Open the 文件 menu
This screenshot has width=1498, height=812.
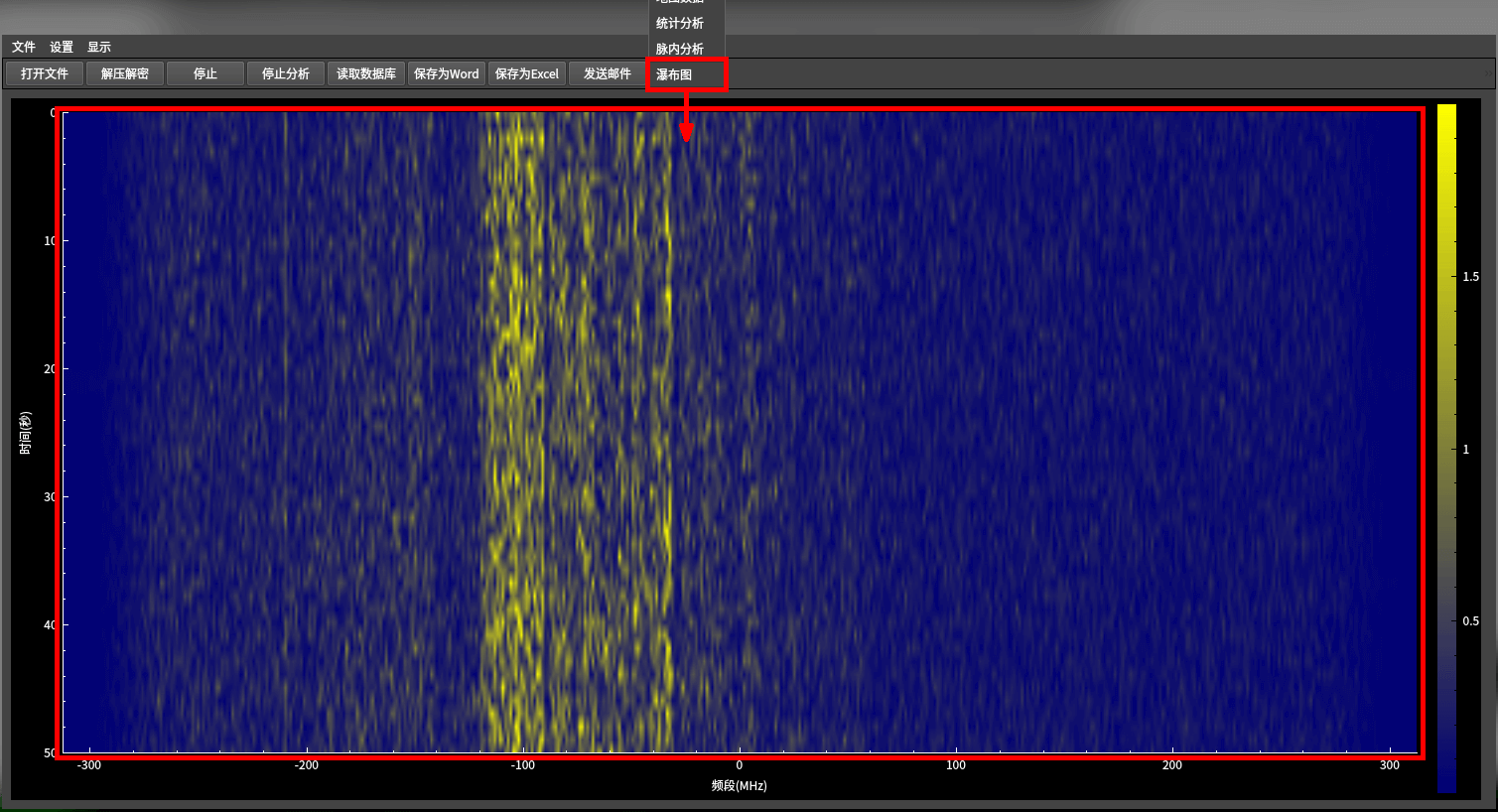pyautogui.click(x=24, y=47)
